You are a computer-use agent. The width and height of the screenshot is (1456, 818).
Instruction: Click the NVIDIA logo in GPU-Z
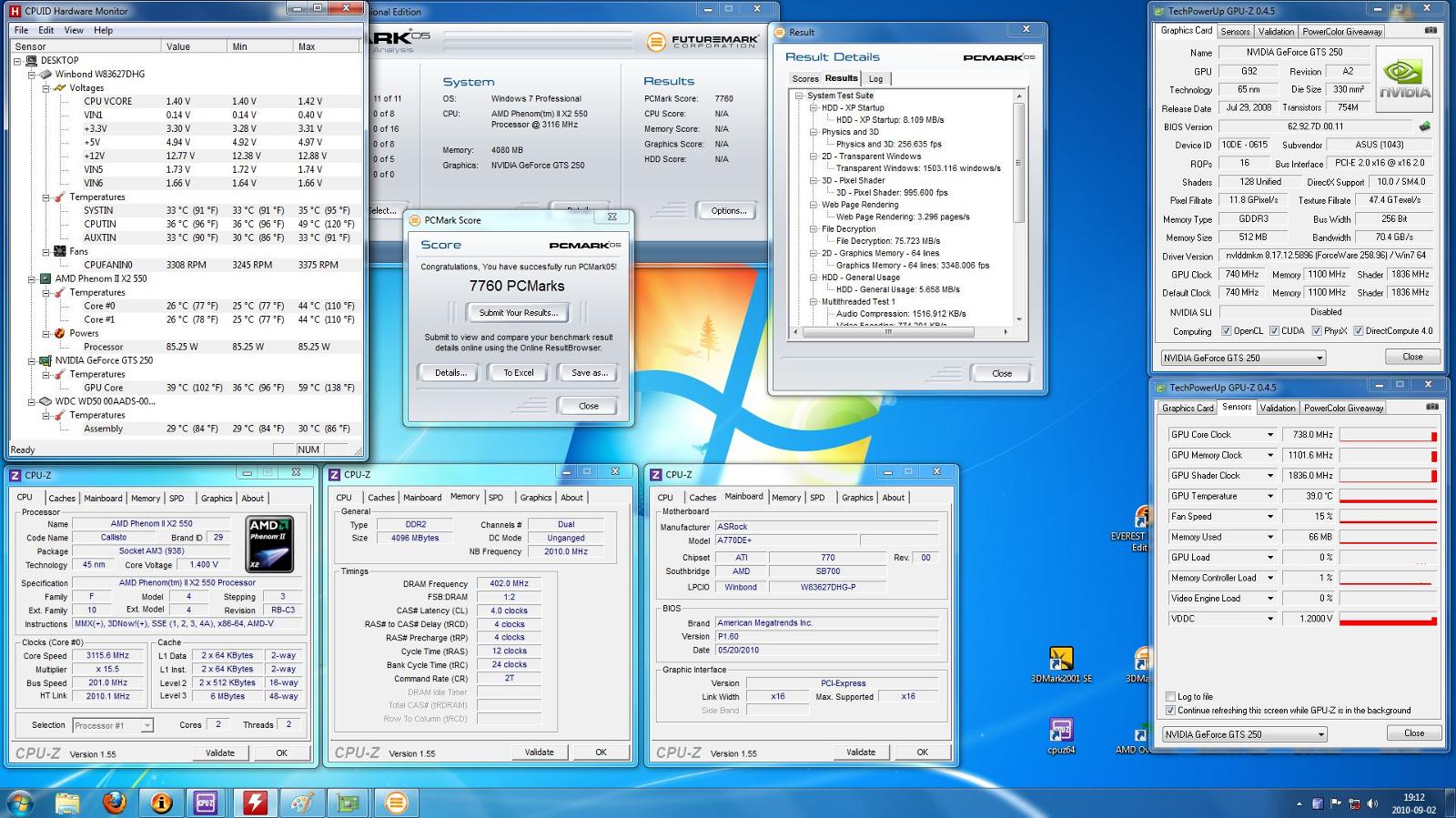[1405, 79]
